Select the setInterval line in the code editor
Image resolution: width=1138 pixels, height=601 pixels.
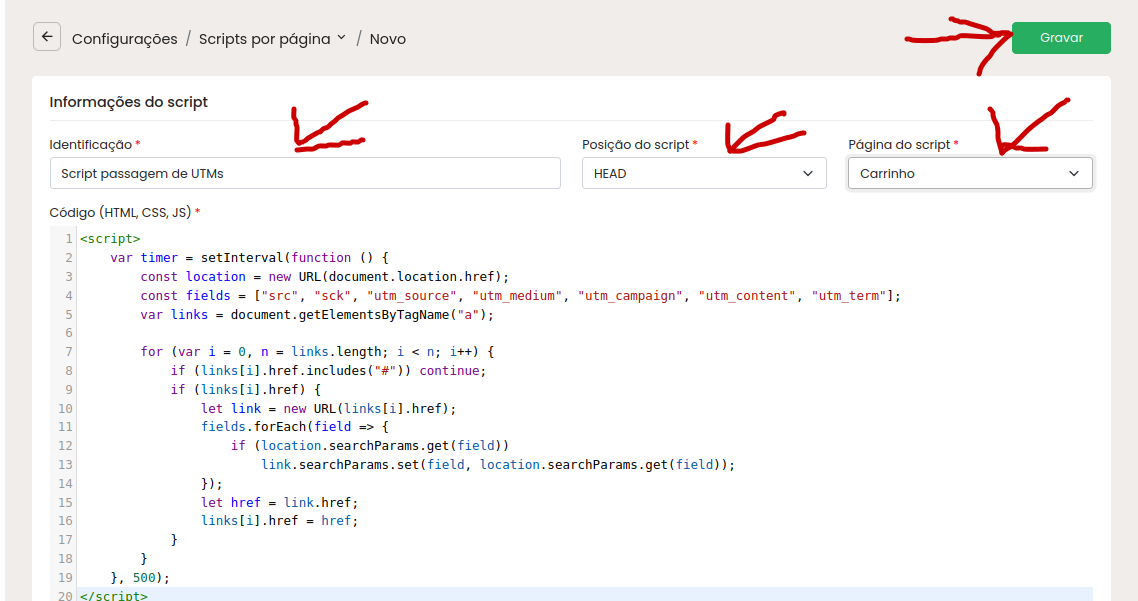(249, 258)
